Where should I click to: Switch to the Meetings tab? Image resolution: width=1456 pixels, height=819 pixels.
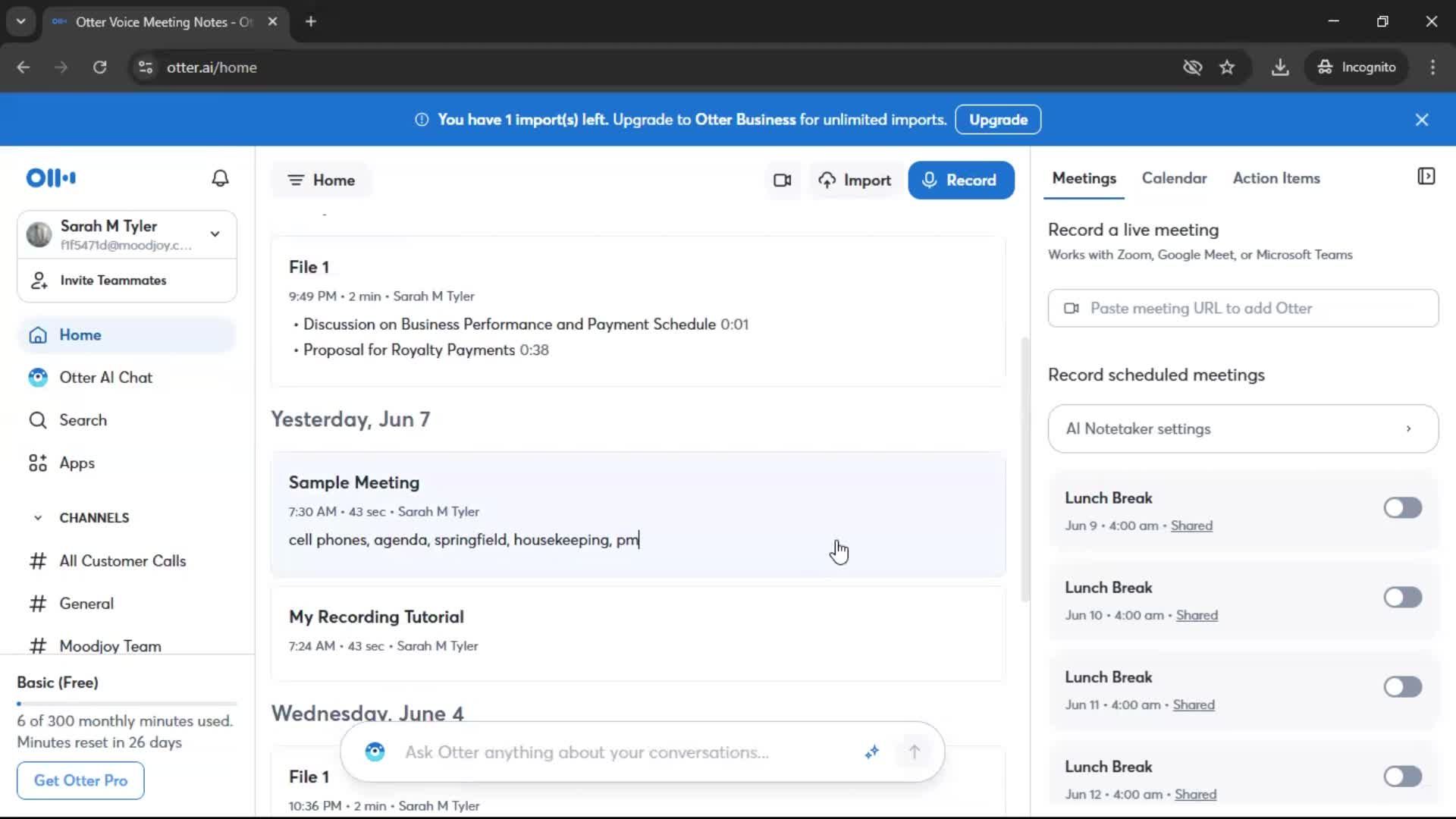pyautogui.click(x=1084, y=178)
